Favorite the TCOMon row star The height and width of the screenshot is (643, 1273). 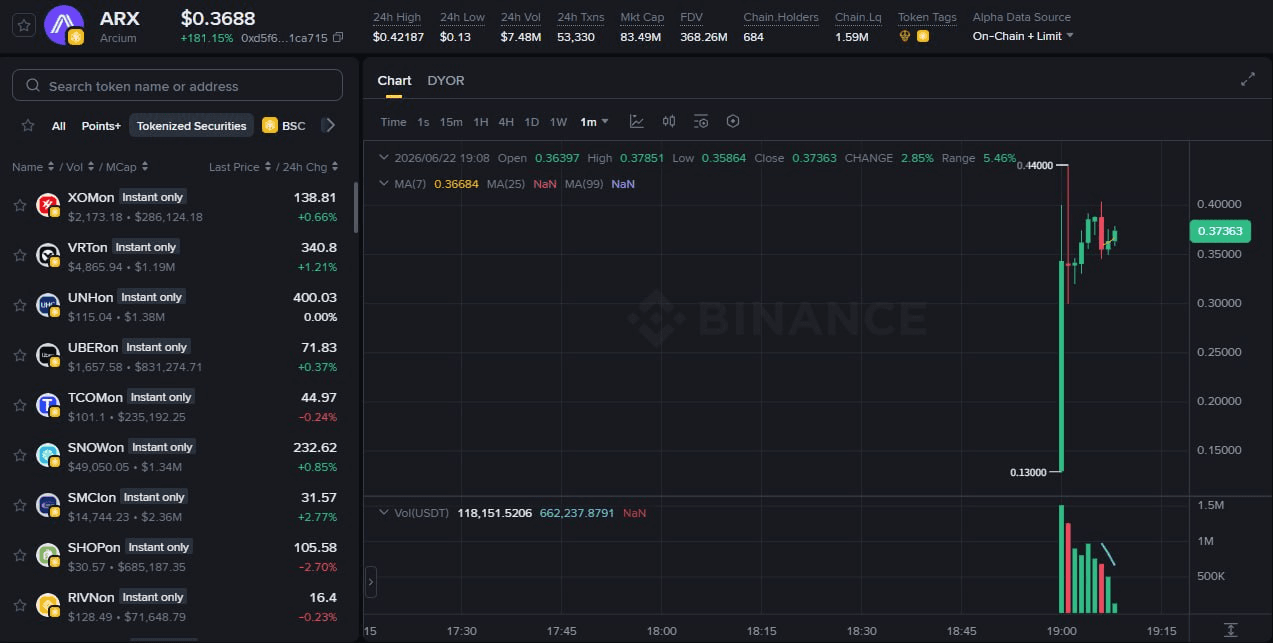pos(19,405)
